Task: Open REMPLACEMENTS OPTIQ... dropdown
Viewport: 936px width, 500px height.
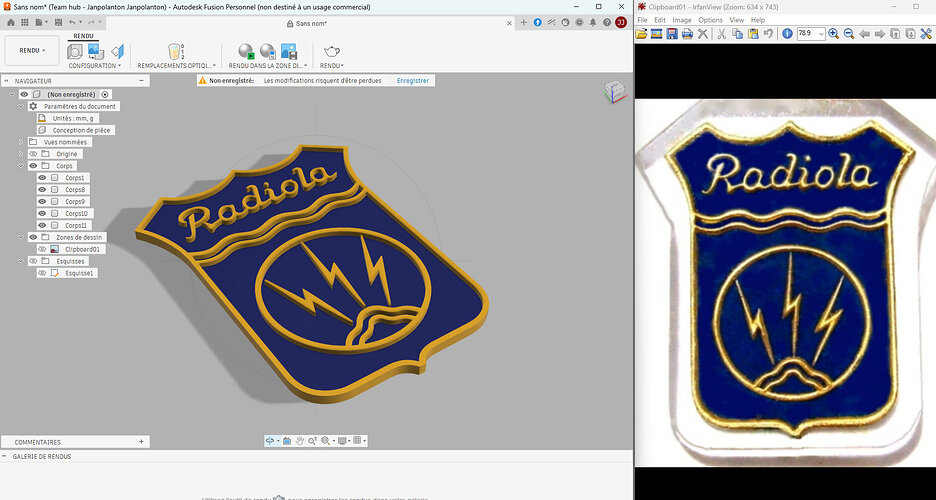Action: pyautogui.click(x=177, y=66)
